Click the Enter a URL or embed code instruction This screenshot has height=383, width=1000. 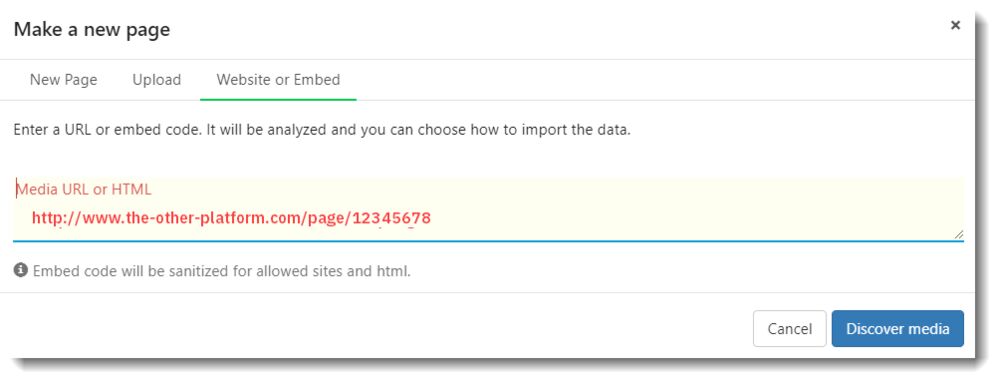[322, 131]
